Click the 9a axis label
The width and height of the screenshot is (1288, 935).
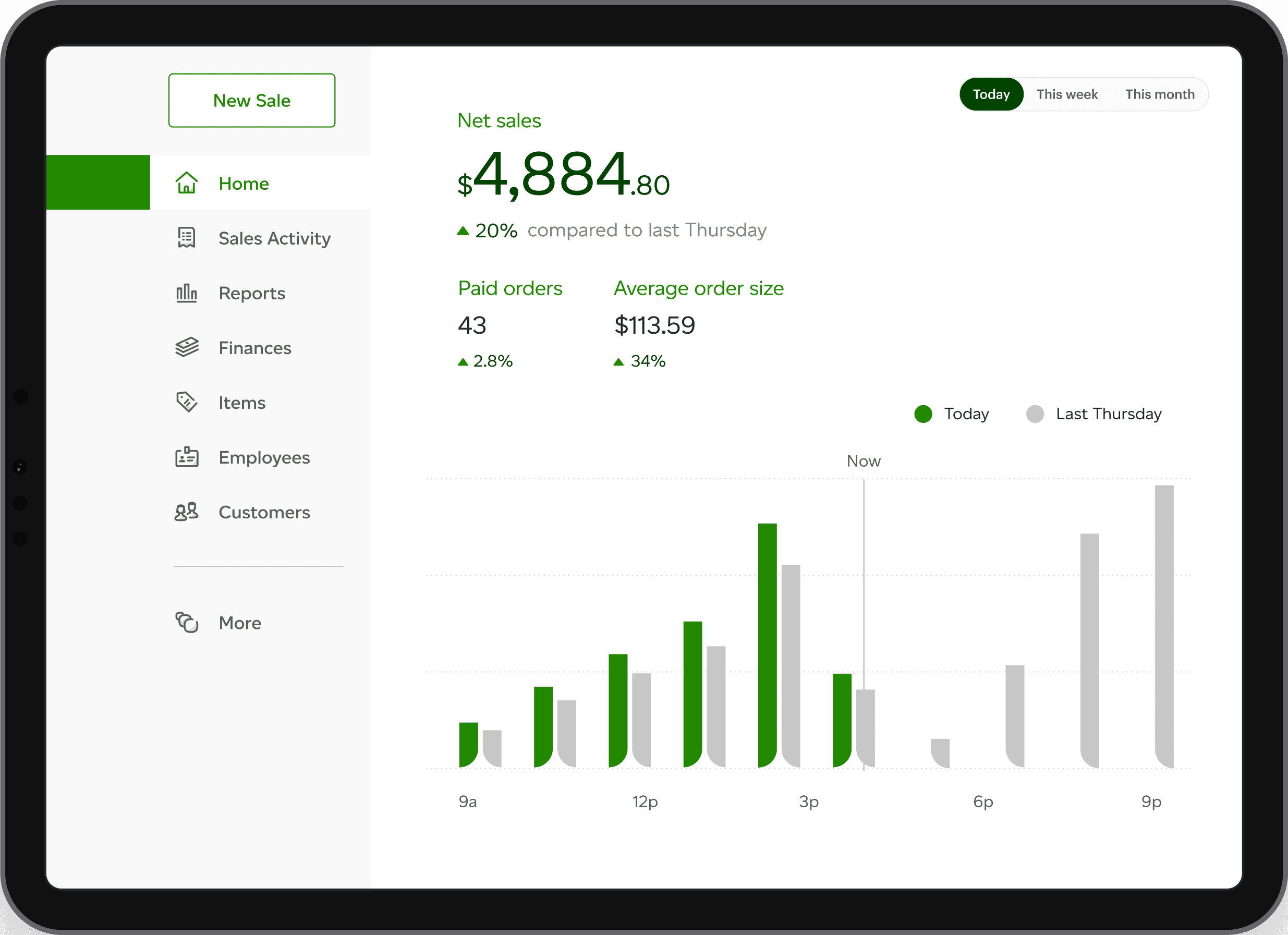point(467,802)
